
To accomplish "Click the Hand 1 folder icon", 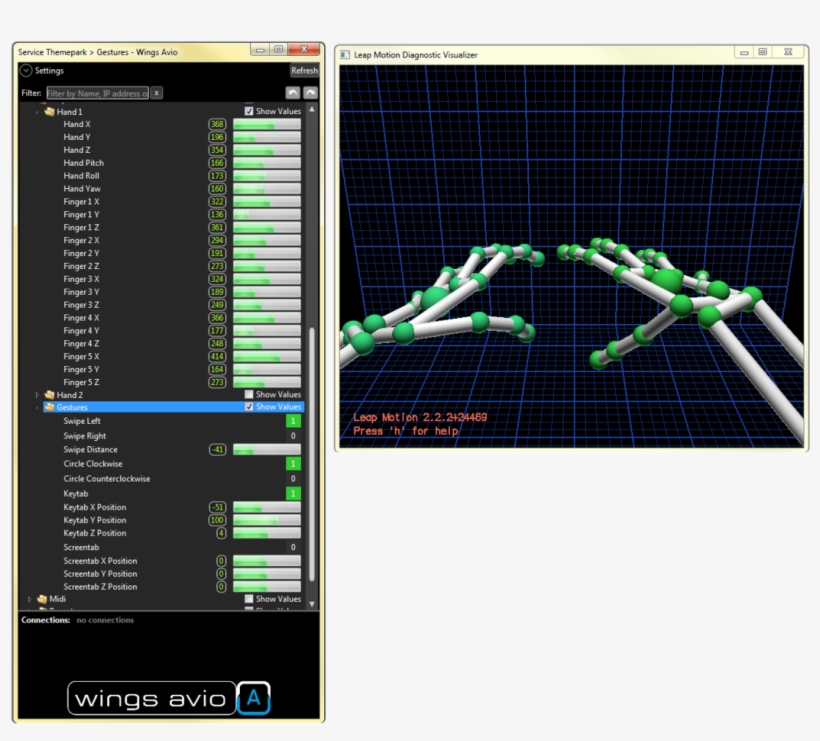I will pos(49,112).
